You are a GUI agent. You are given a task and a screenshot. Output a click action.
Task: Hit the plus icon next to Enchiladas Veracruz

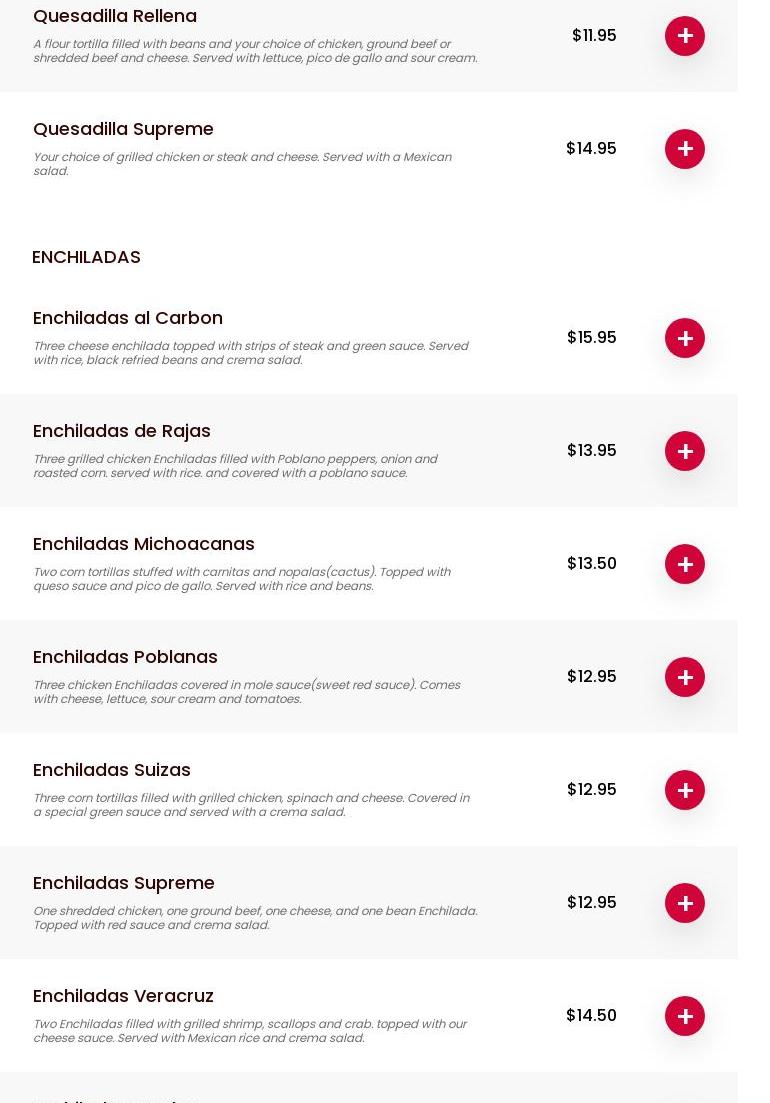coord(685,1016)
